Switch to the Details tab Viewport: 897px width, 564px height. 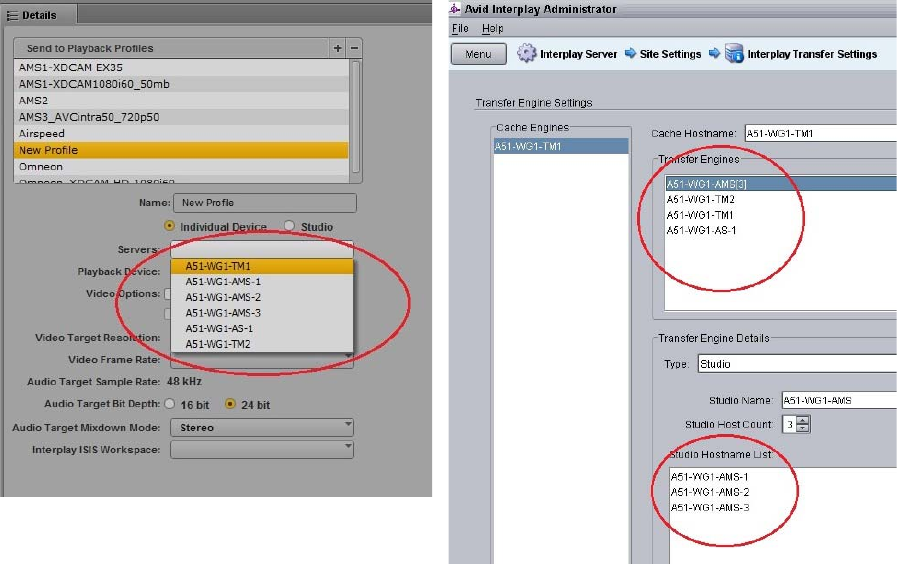point(38,15)
